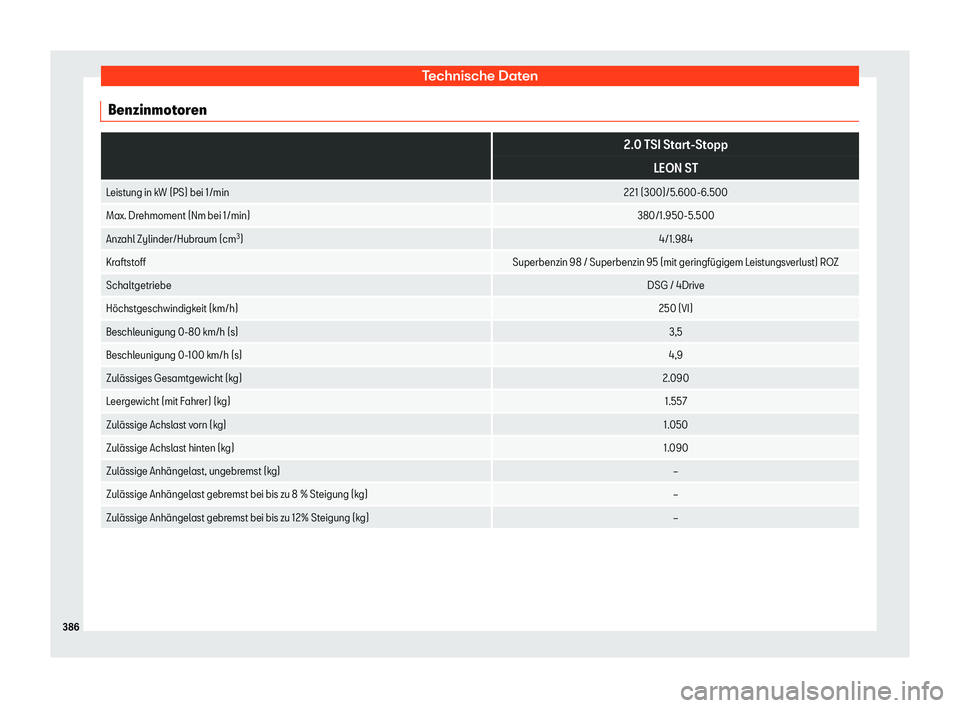The image size is (960, 708).
Task: Click the '2.0 TSI Start-Stopp' column header
Action: pos(675,145)
